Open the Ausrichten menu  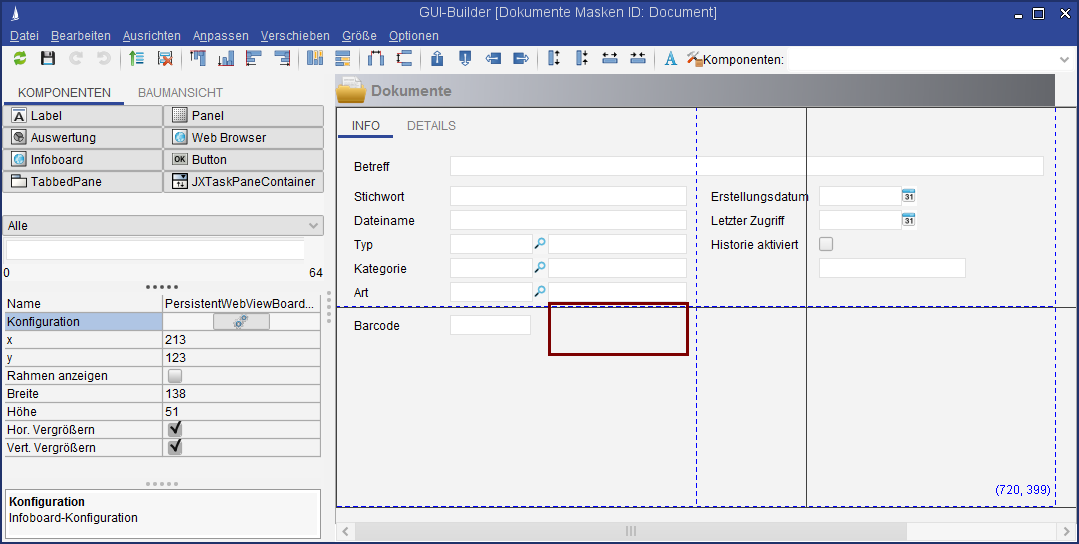tap(151, 35)
